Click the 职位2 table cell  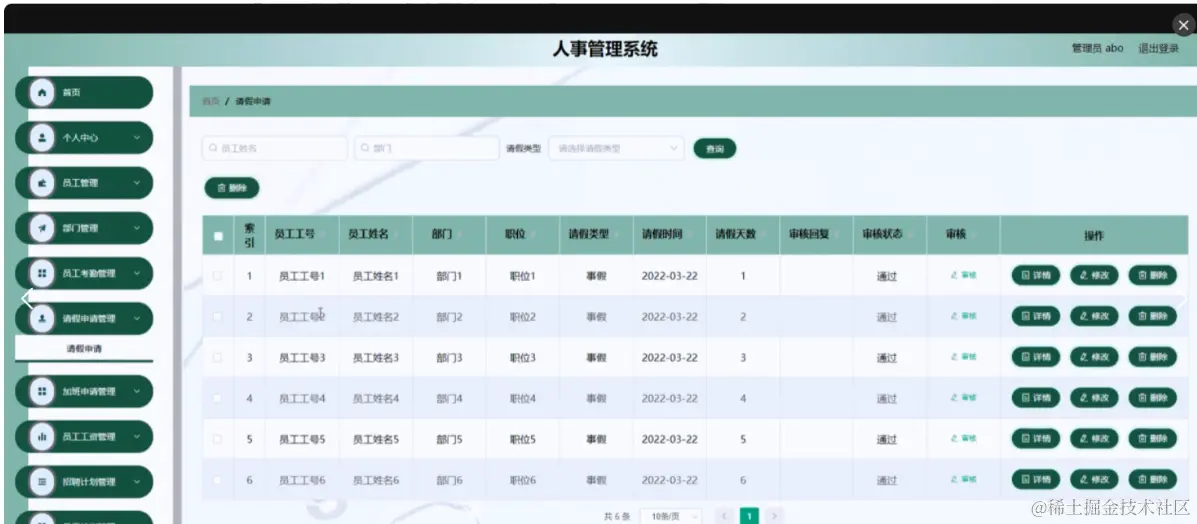click(x=523, y=316)
